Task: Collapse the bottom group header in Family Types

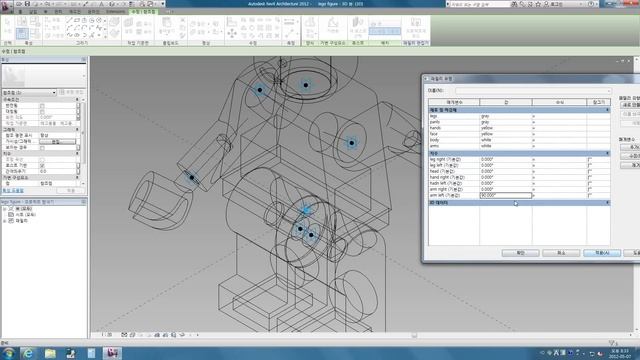Action: click(x=607, y=202)
